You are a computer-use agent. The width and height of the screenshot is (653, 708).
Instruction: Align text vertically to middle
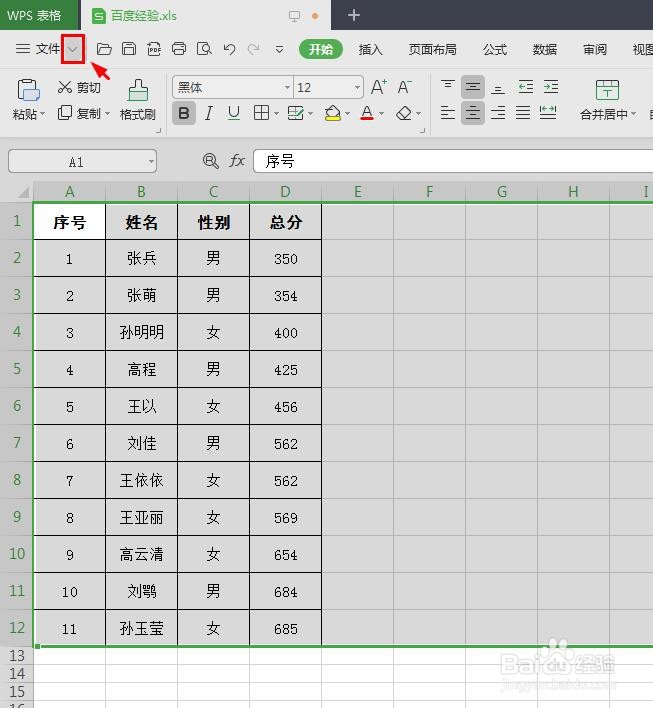473,87
